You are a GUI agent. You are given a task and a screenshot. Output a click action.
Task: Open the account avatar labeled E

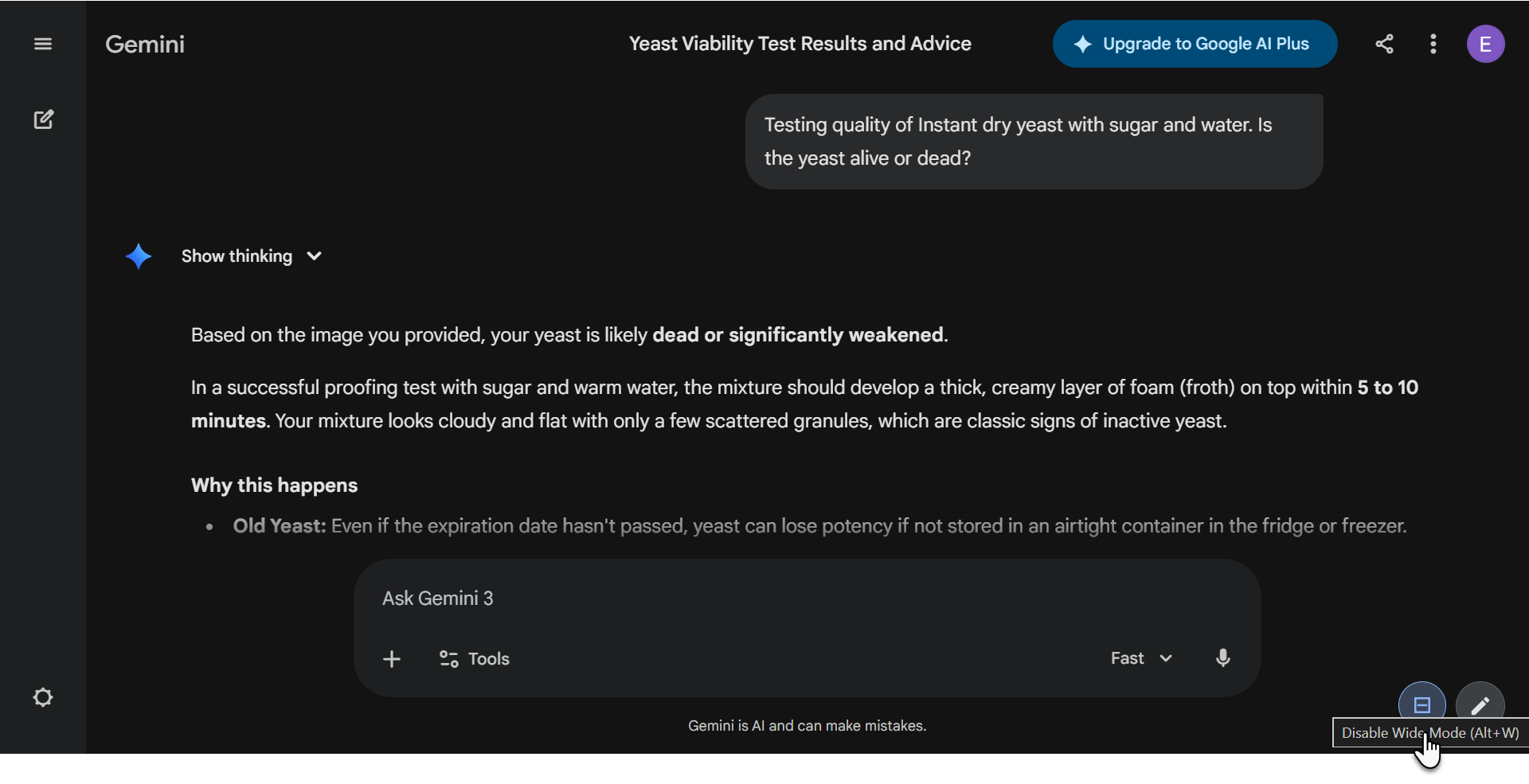pyautogui.click(x=1485, y=44)
